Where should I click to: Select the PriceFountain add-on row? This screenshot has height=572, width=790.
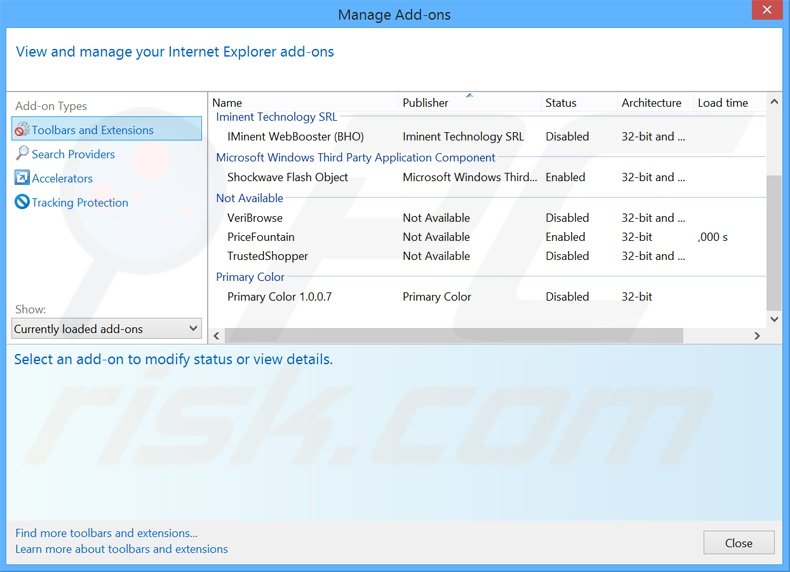[x=488, y=237]
